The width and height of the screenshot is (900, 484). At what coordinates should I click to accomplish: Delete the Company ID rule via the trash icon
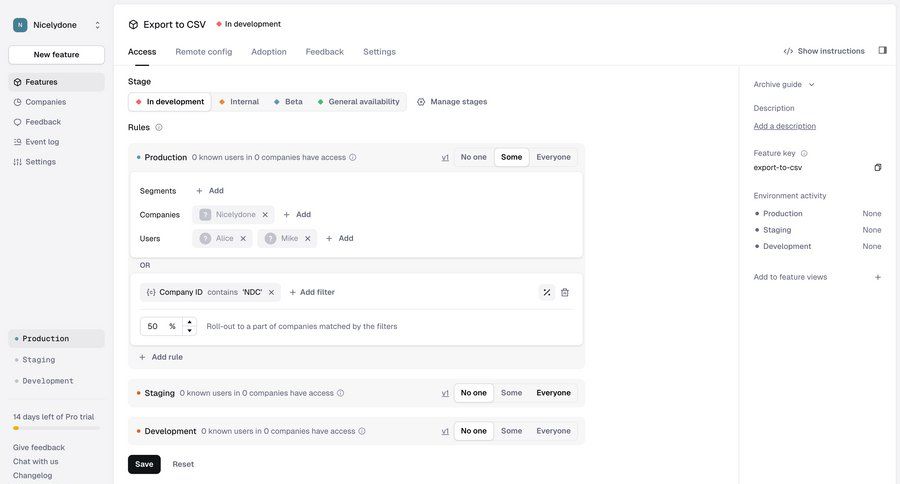565,293
